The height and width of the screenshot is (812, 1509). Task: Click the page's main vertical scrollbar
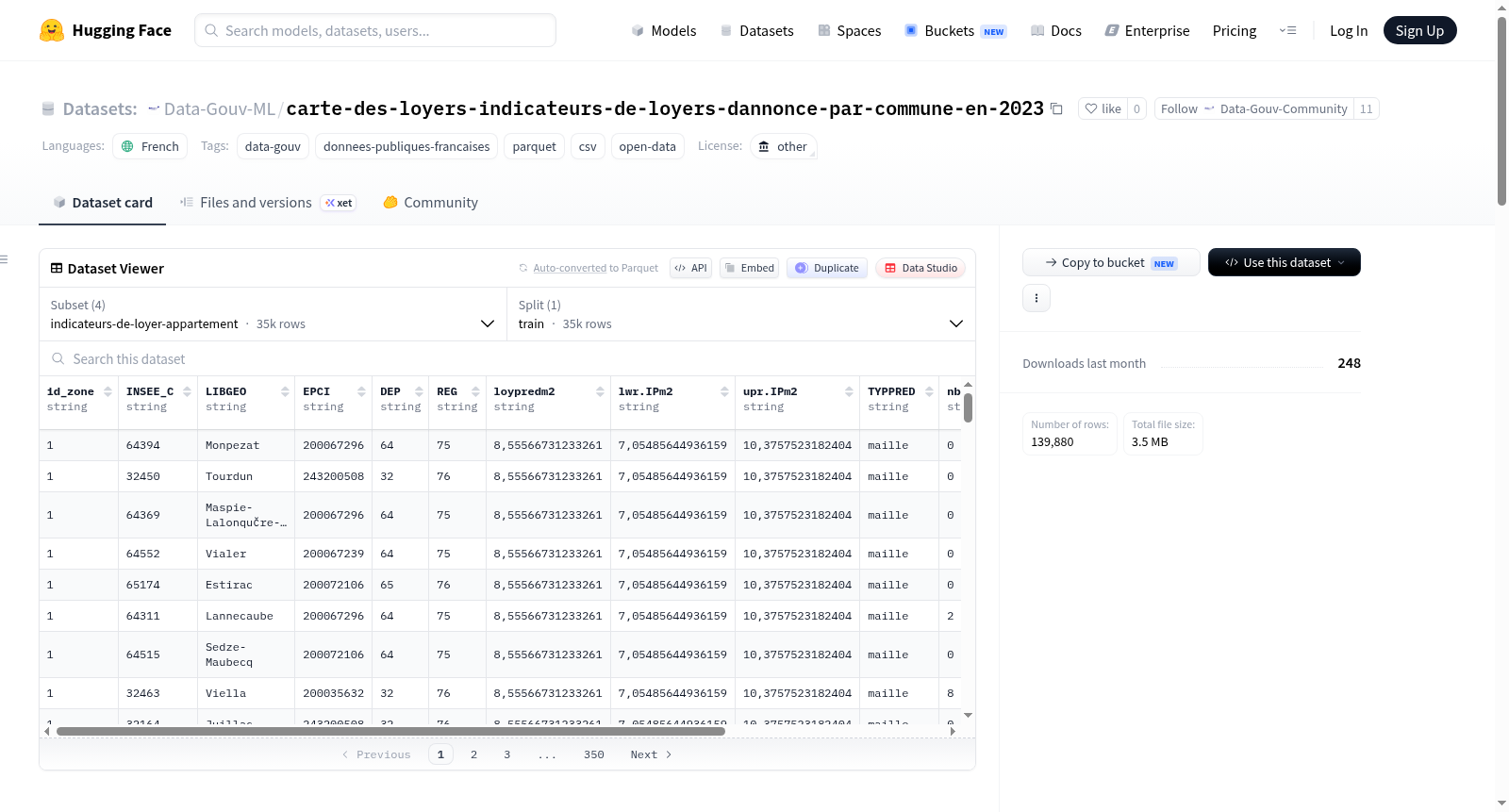1501,110
